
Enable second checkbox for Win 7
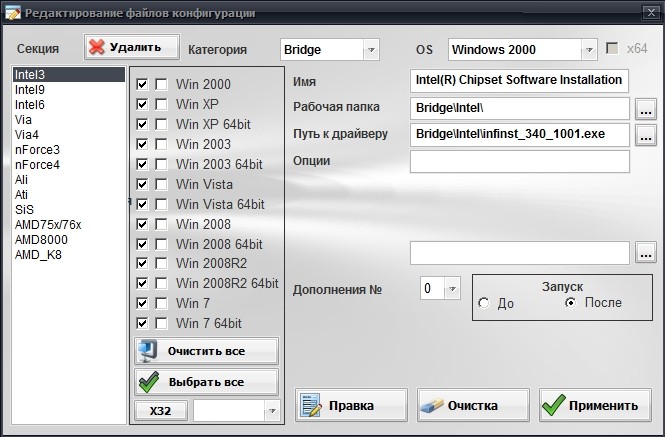pos(161,303)
